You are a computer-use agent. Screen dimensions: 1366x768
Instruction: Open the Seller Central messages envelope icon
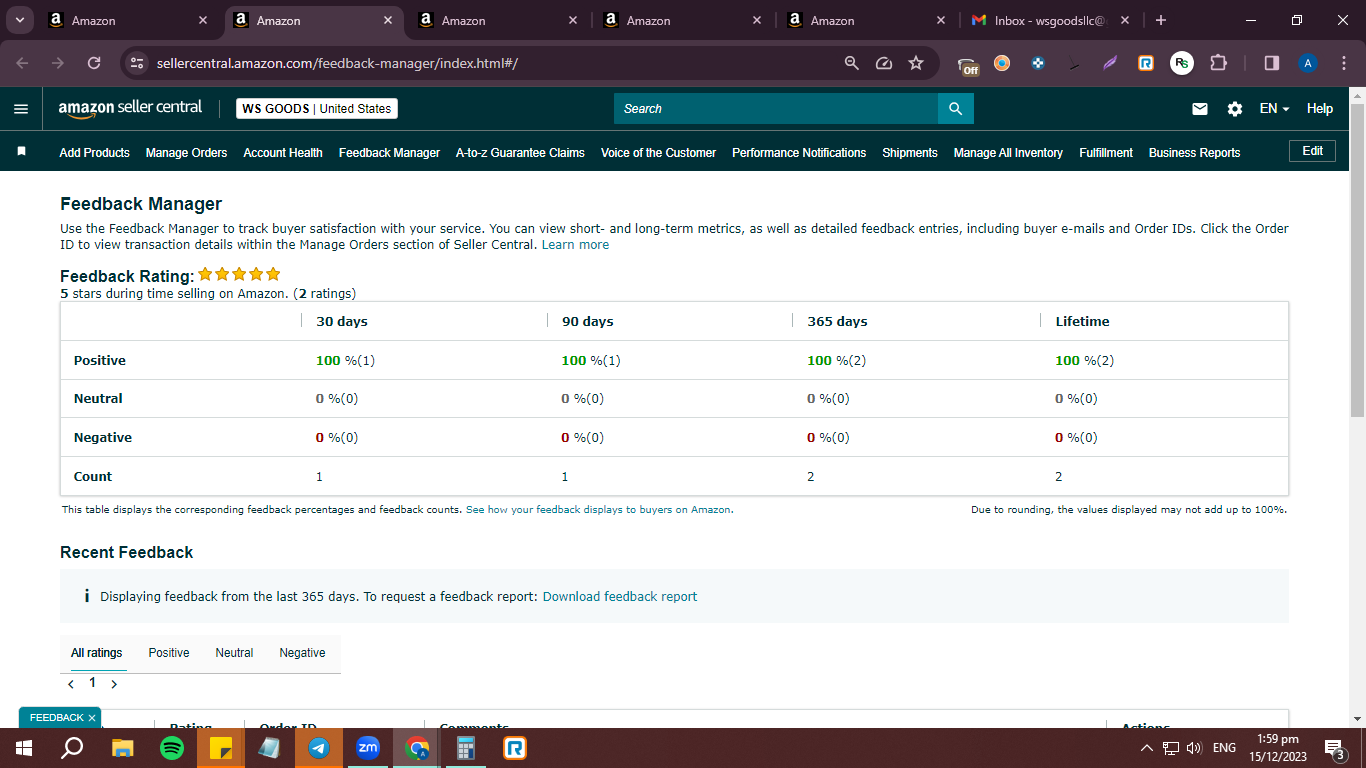click(x=1200, y=109)
